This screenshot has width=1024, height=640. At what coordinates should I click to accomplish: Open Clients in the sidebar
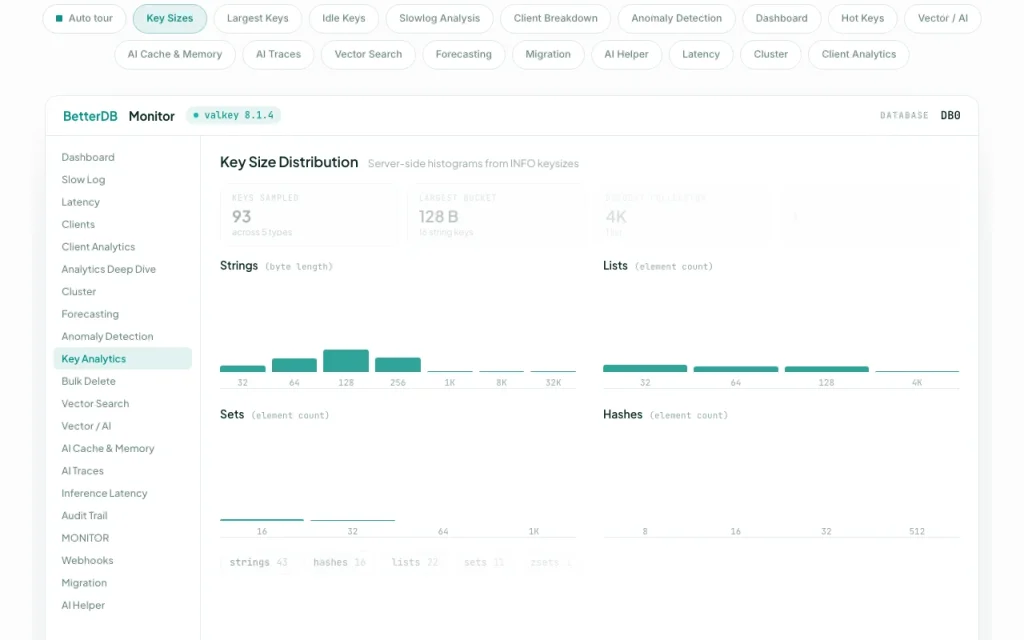pyautogui.click(x=123, y=224)
